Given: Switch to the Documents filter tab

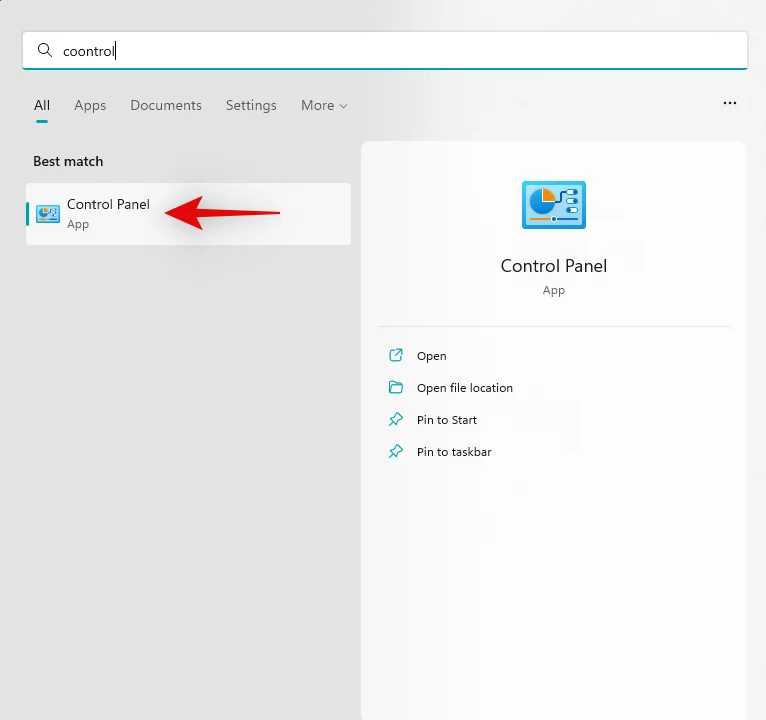Looking at the screenshot, I should pos(166,105).
